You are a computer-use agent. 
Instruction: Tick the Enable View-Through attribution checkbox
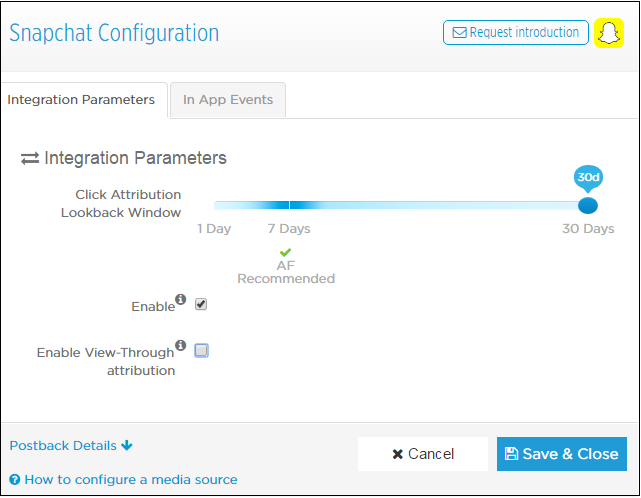click(x=201, y=350)
